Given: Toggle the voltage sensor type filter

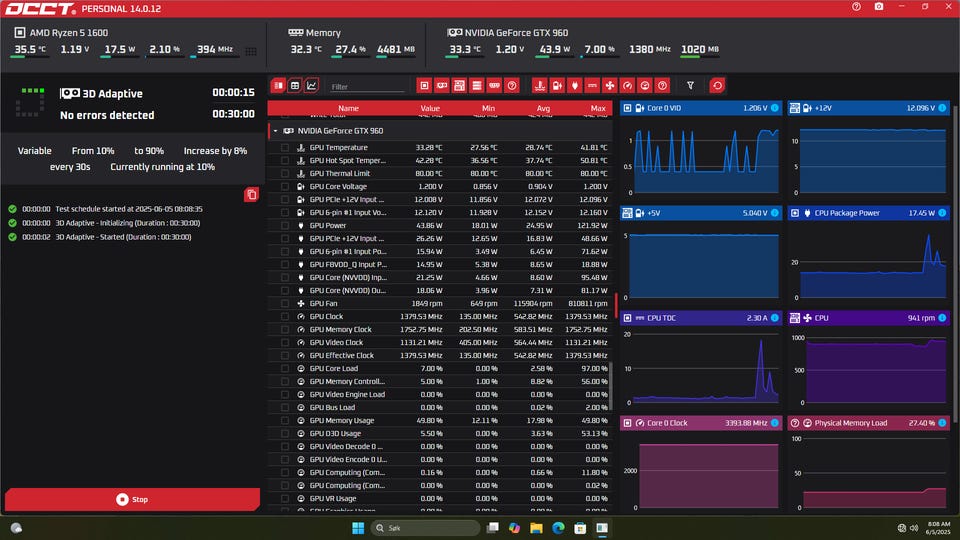Looking at the screenshot, I should tap(557, 86).
